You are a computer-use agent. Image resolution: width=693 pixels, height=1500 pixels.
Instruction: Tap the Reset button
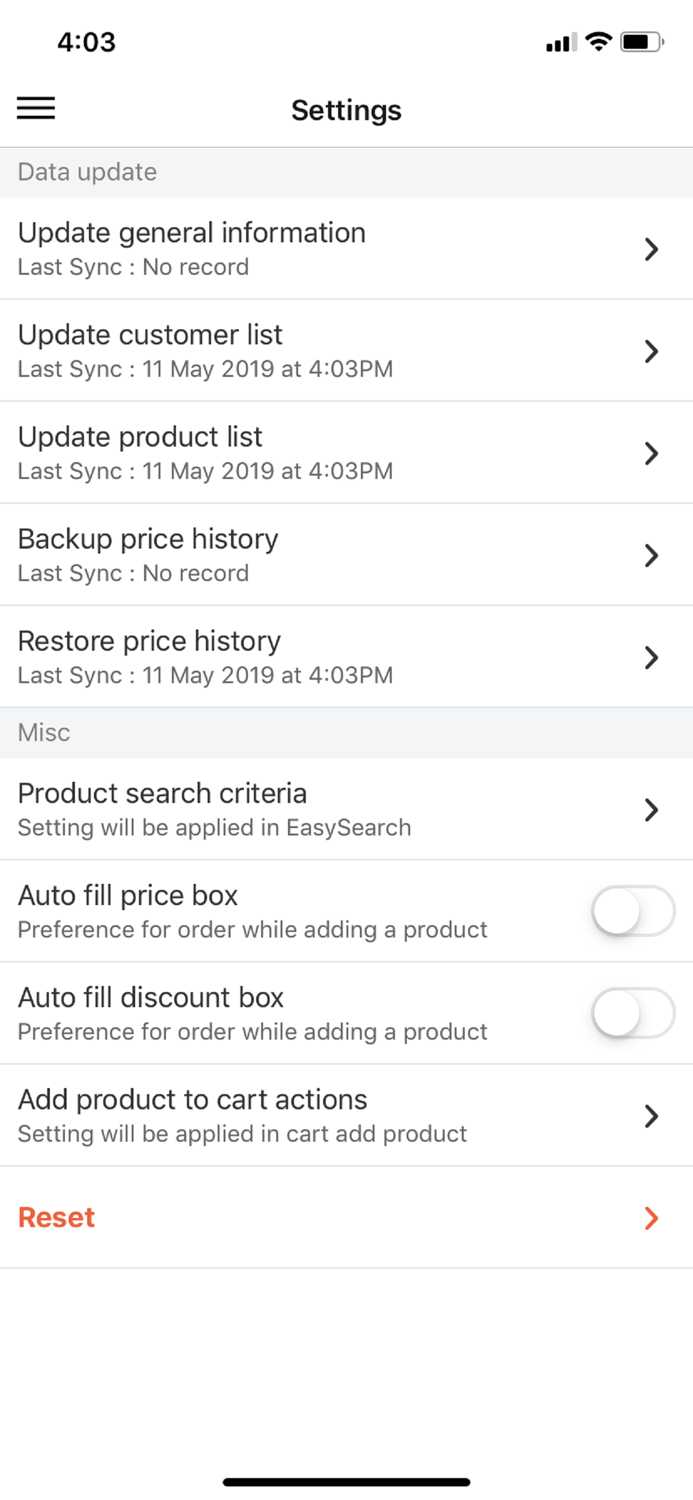[x=55, y=1217]
